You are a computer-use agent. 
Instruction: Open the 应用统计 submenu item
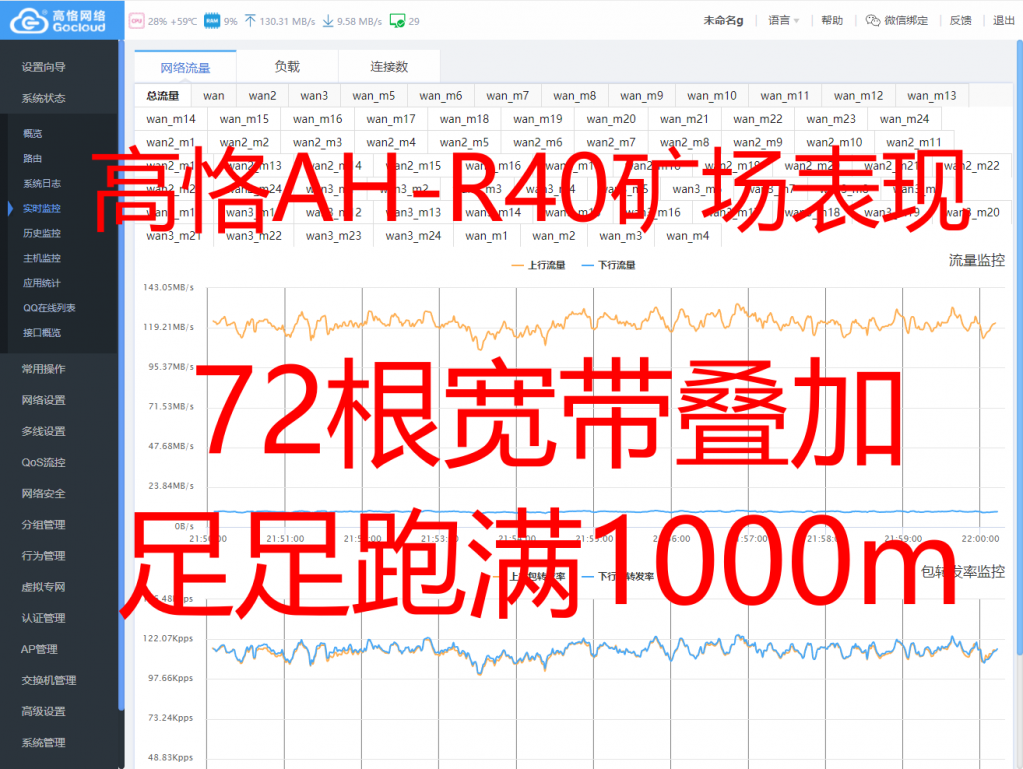(x=42, y=283)
